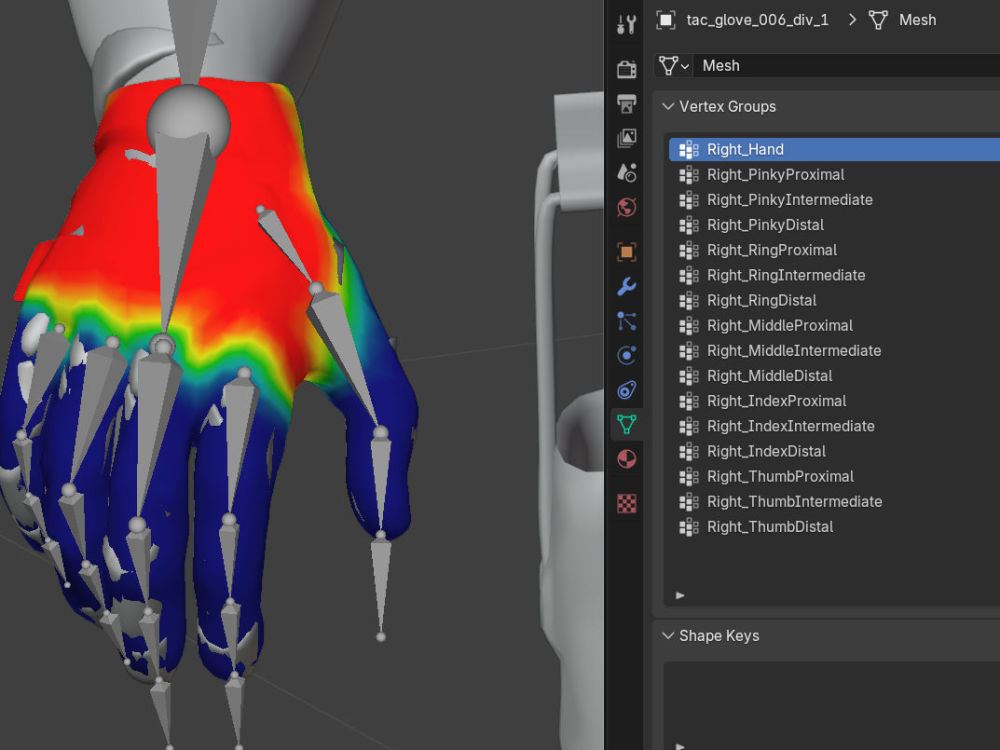1000x750 pixels.
Task: Open the Modifiers wrench tab
Action: pyautogui.click(x=626, y=286)
